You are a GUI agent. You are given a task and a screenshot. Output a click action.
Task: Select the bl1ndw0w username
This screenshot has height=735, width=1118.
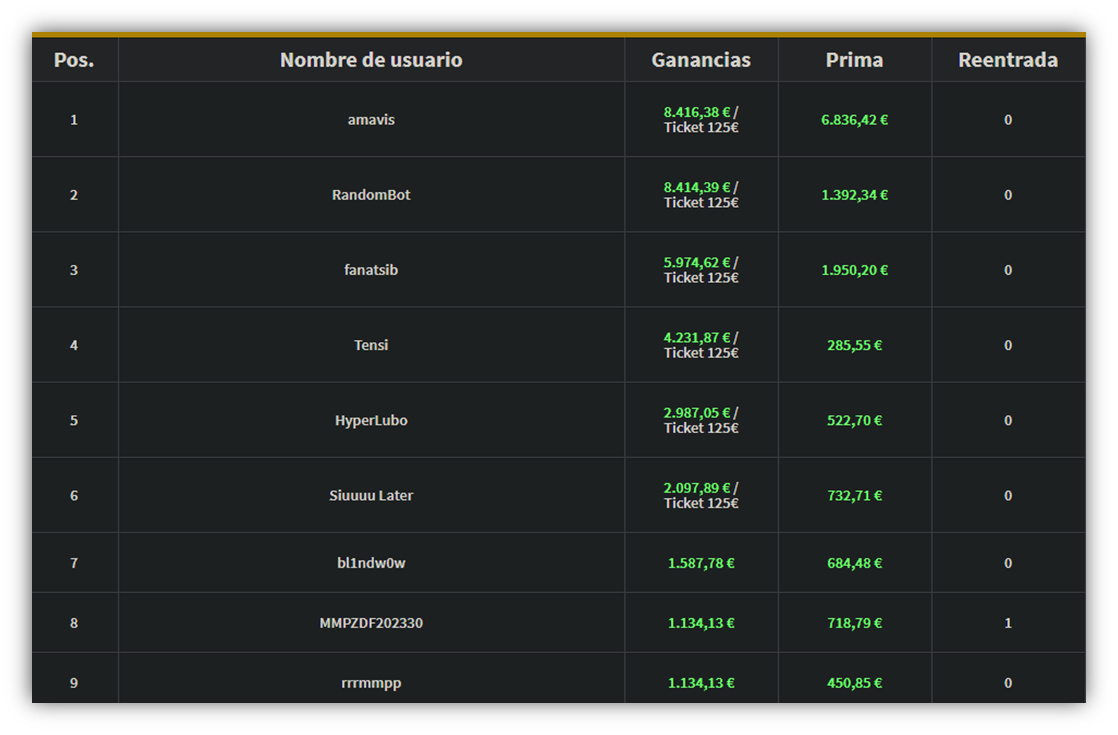click(371, 563)
